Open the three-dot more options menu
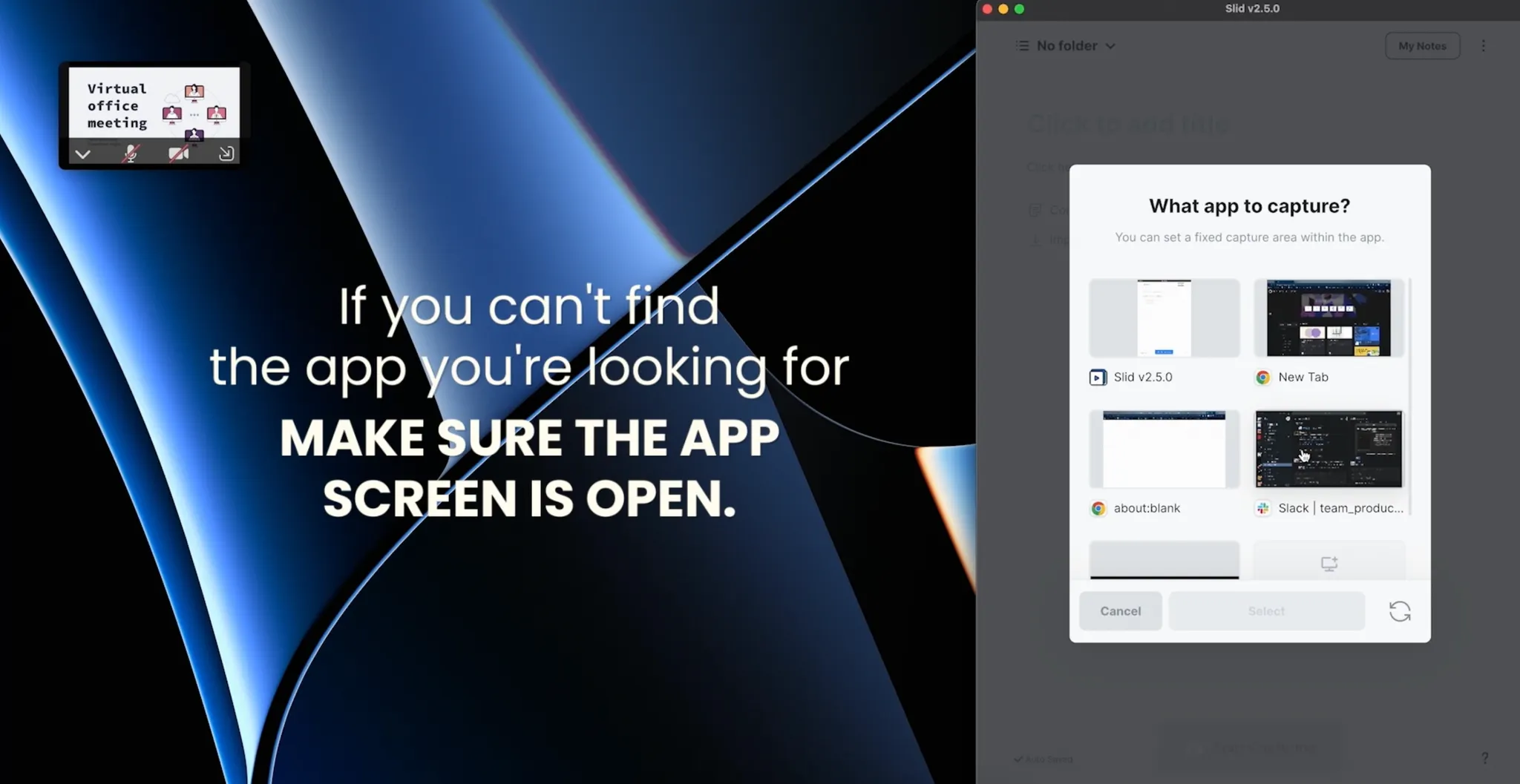Image resolution: width=1520 pixels, height=784 pixels. [1483, 46]
